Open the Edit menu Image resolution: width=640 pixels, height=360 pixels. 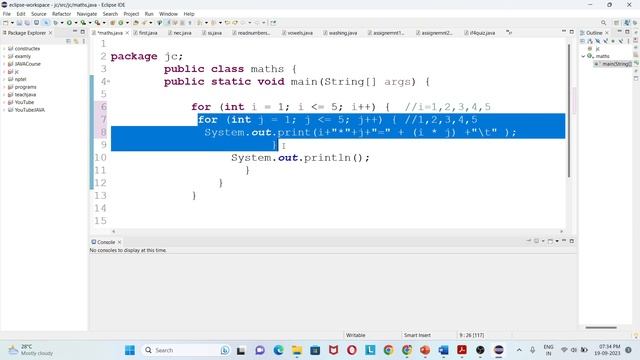point(21,14)
